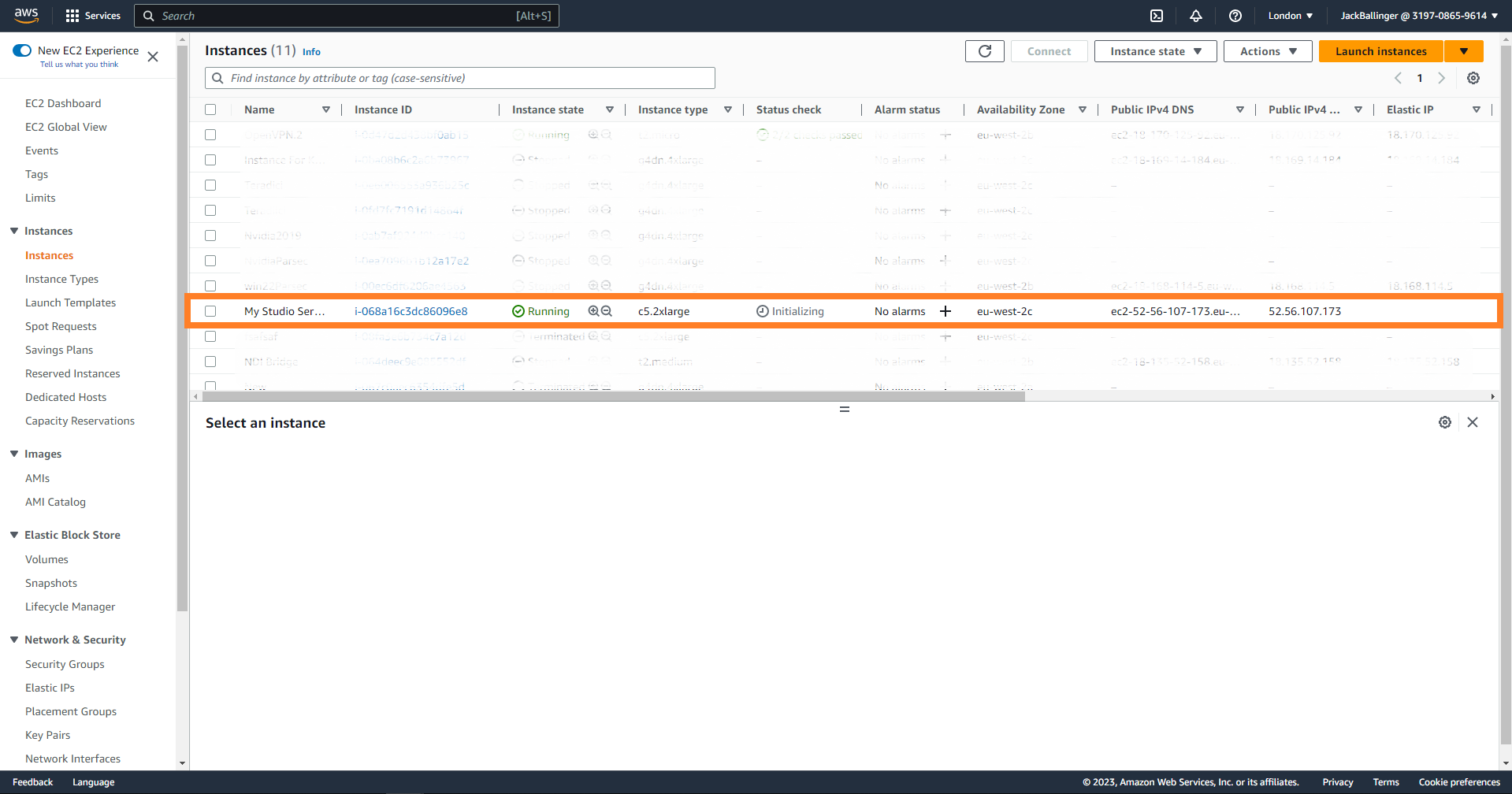
Task: Open Launch Templates in sidebar
Action: click(70, 302)
